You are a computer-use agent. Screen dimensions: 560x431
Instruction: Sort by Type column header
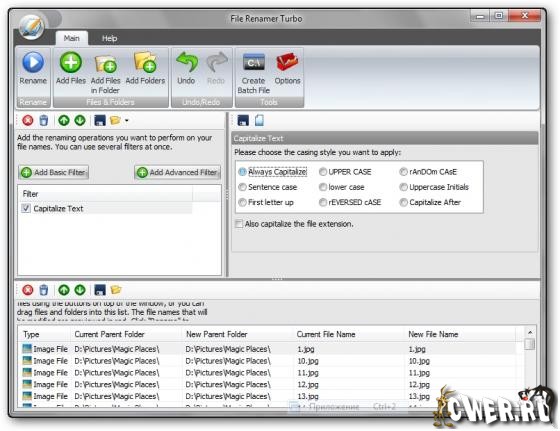[45, 335]
